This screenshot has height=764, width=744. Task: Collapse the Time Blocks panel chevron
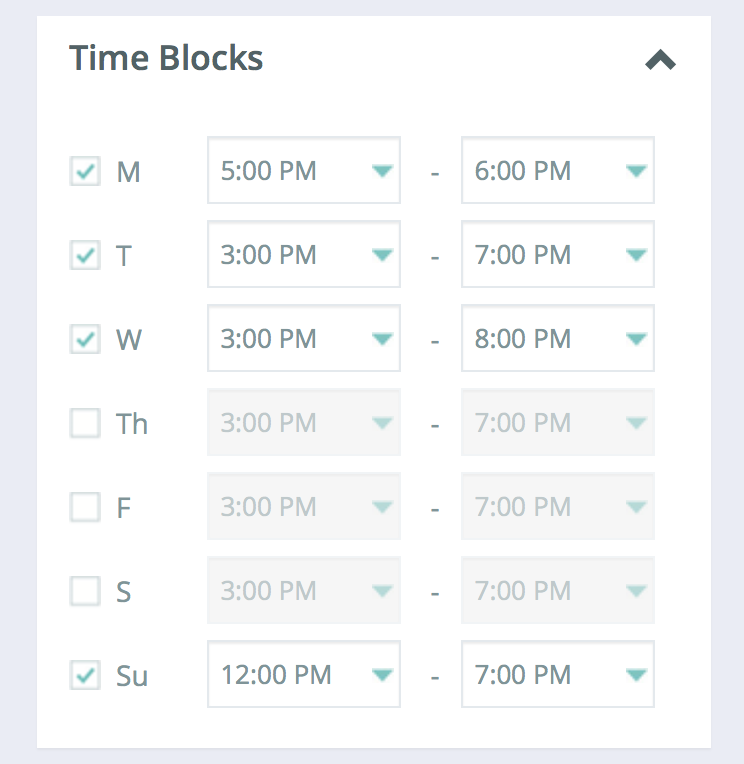click(x=660, y=62)
